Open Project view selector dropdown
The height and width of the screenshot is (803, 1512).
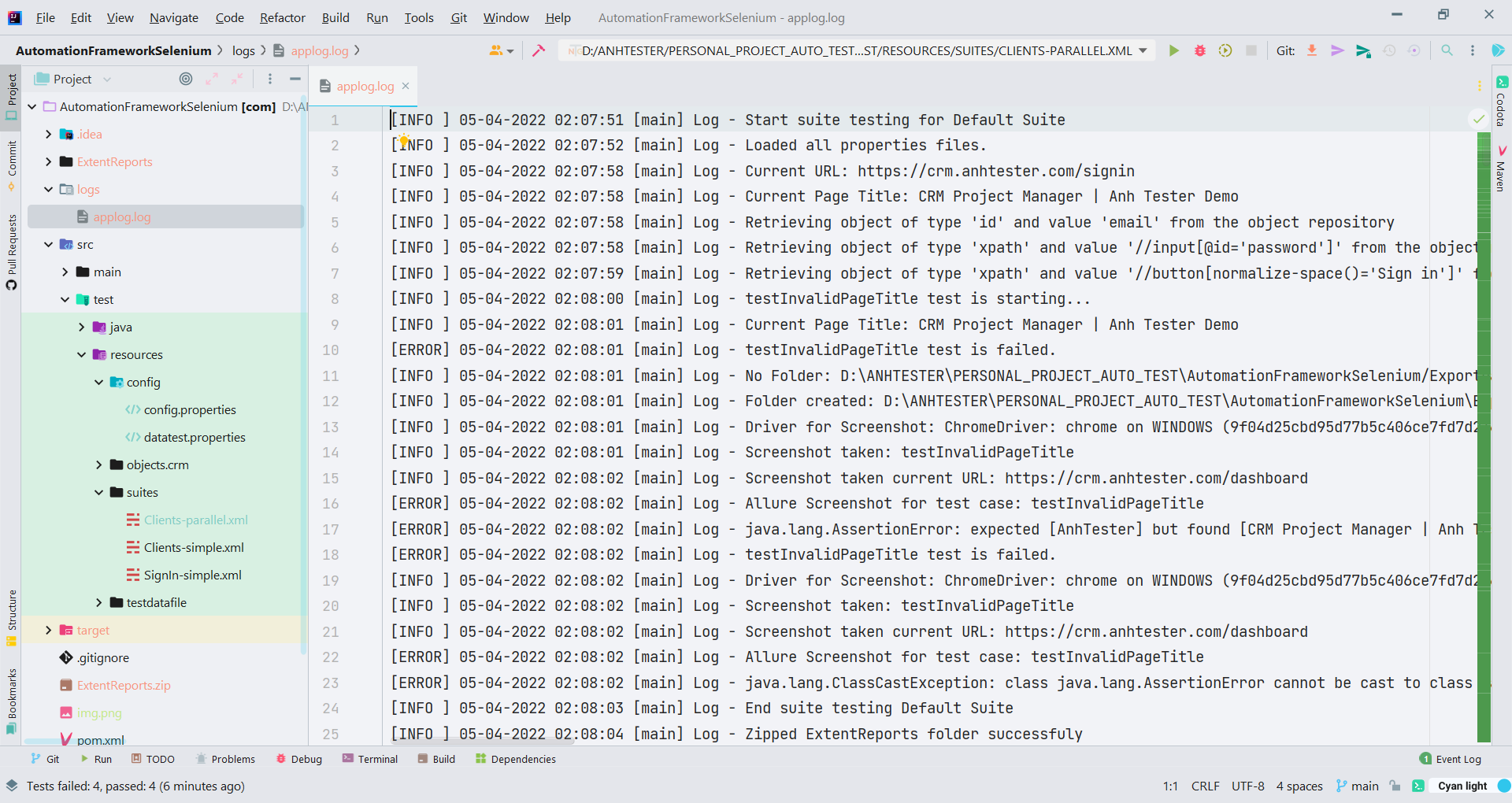(73, 79)
